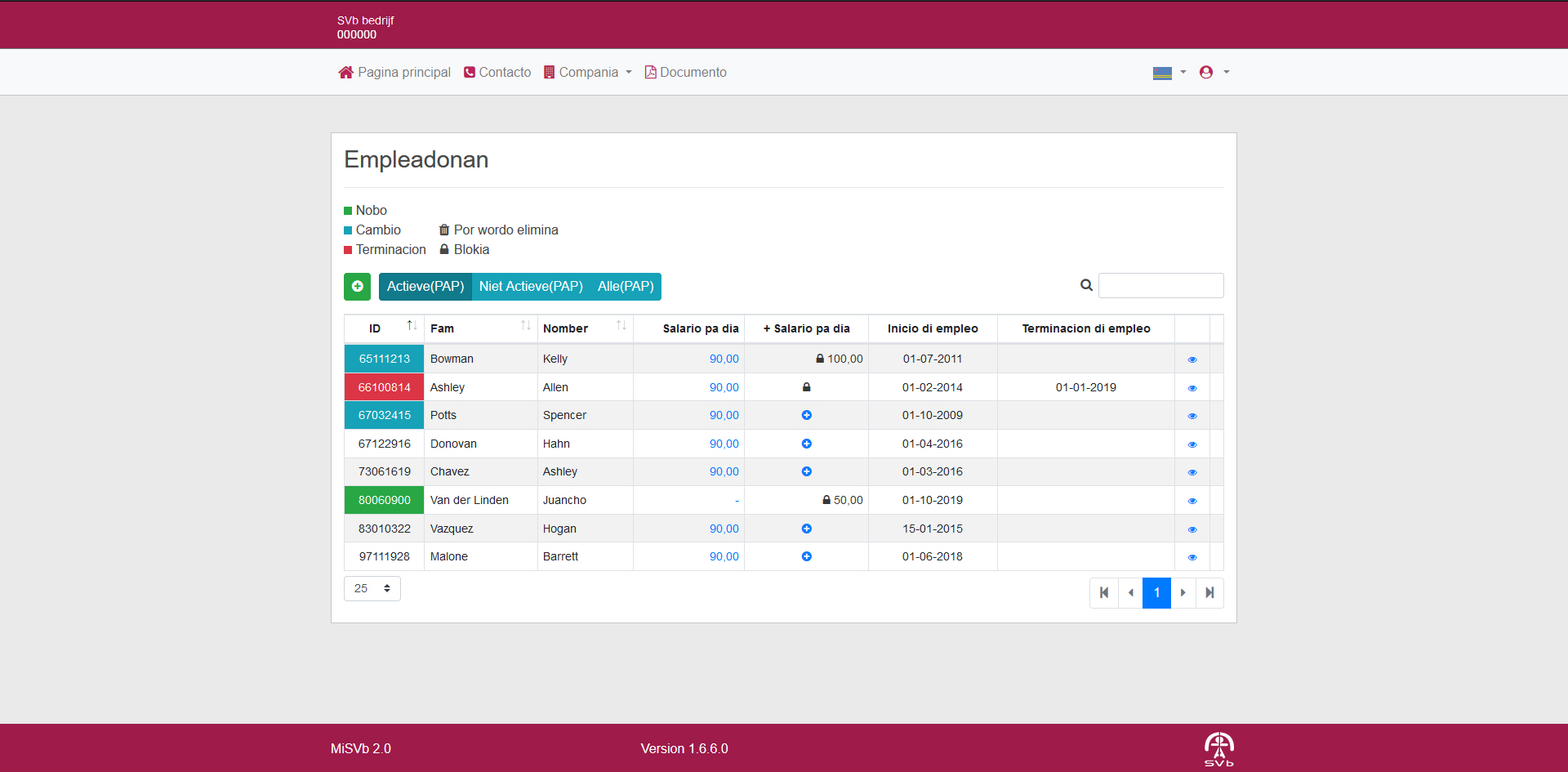
Task: Click the green add employee plus button
Action: 357,287
